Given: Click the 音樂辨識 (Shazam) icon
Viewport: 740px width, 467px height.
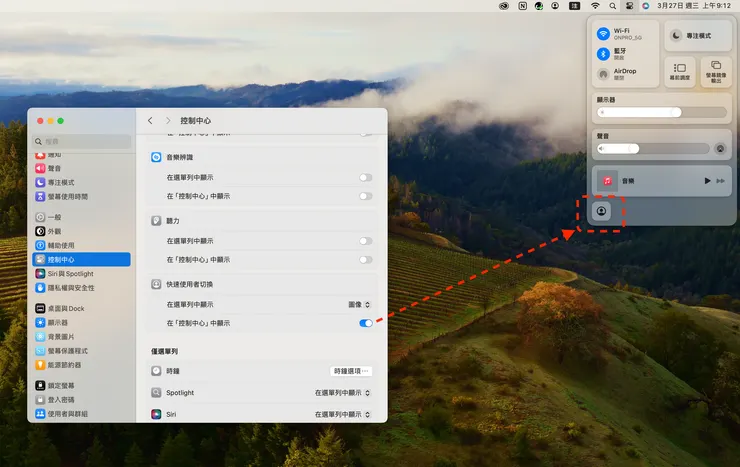Looking at the screenshot, I should tap(156, 157).
